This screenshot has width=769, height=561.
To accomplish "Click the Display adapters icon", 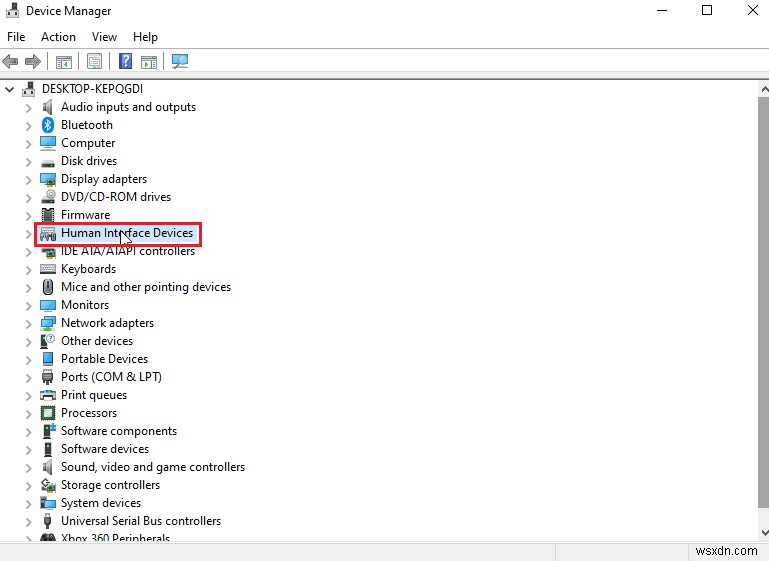I will (x=48, y=179).
